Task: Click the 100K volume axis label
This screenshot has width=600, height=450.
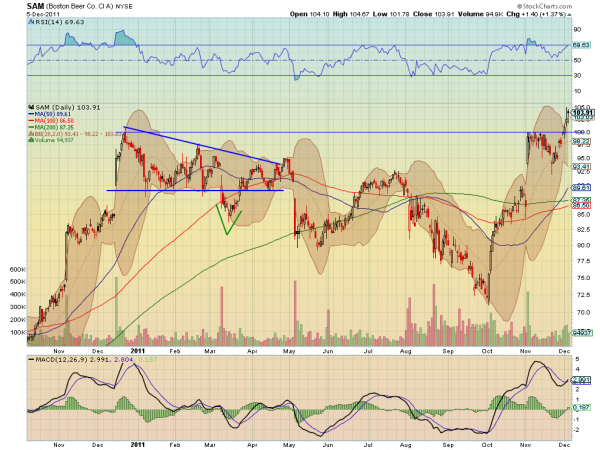Action: tap(18, 333)
